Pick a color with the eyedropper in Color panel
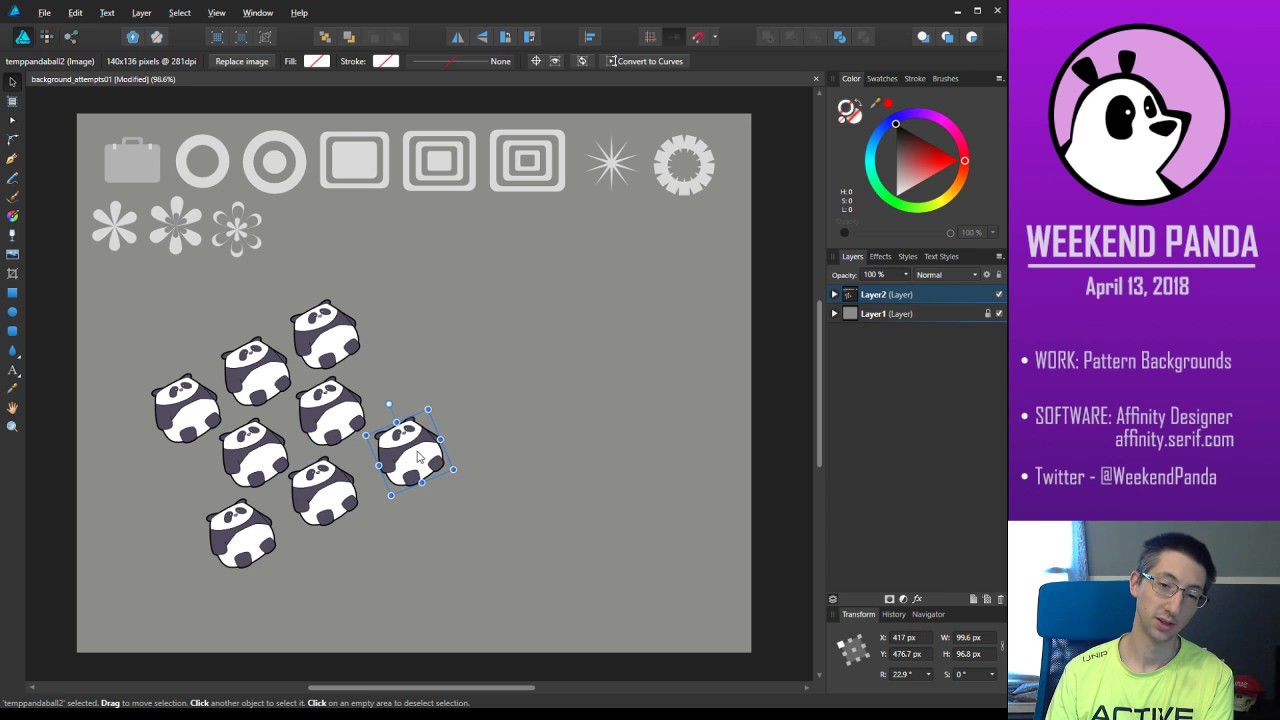The image size is (1280, 720). pyautogui.click(x=875, y=103)
